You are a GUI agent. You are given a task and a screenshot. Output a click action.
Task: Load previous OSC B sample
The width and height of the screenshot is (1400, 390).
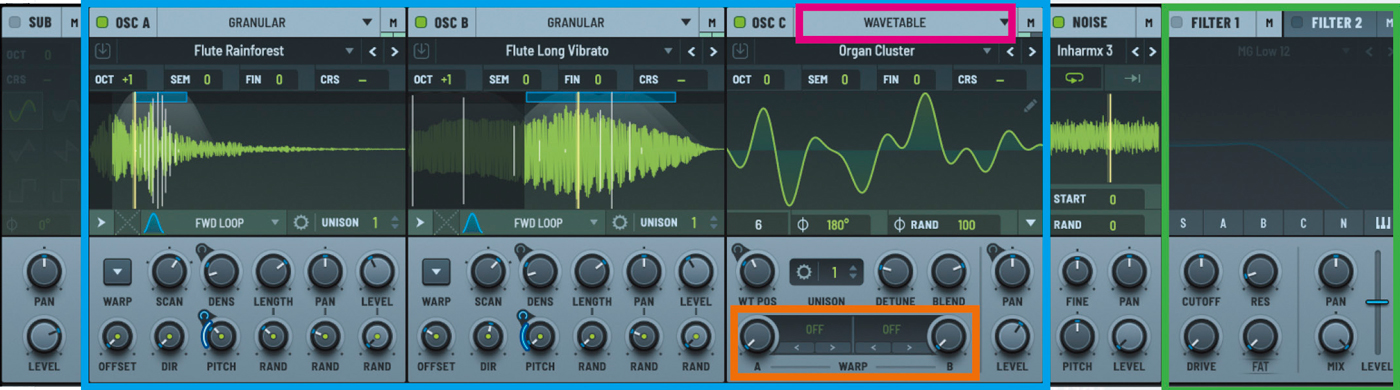[692, 51]
